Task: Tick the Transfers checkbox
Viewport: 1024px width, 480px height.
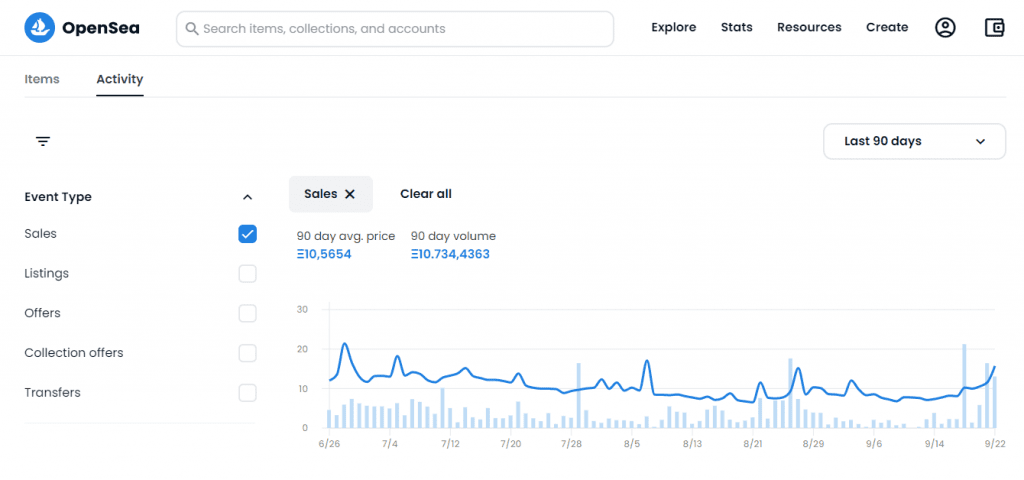Action: pyautogui.click(x=248, y=393)
